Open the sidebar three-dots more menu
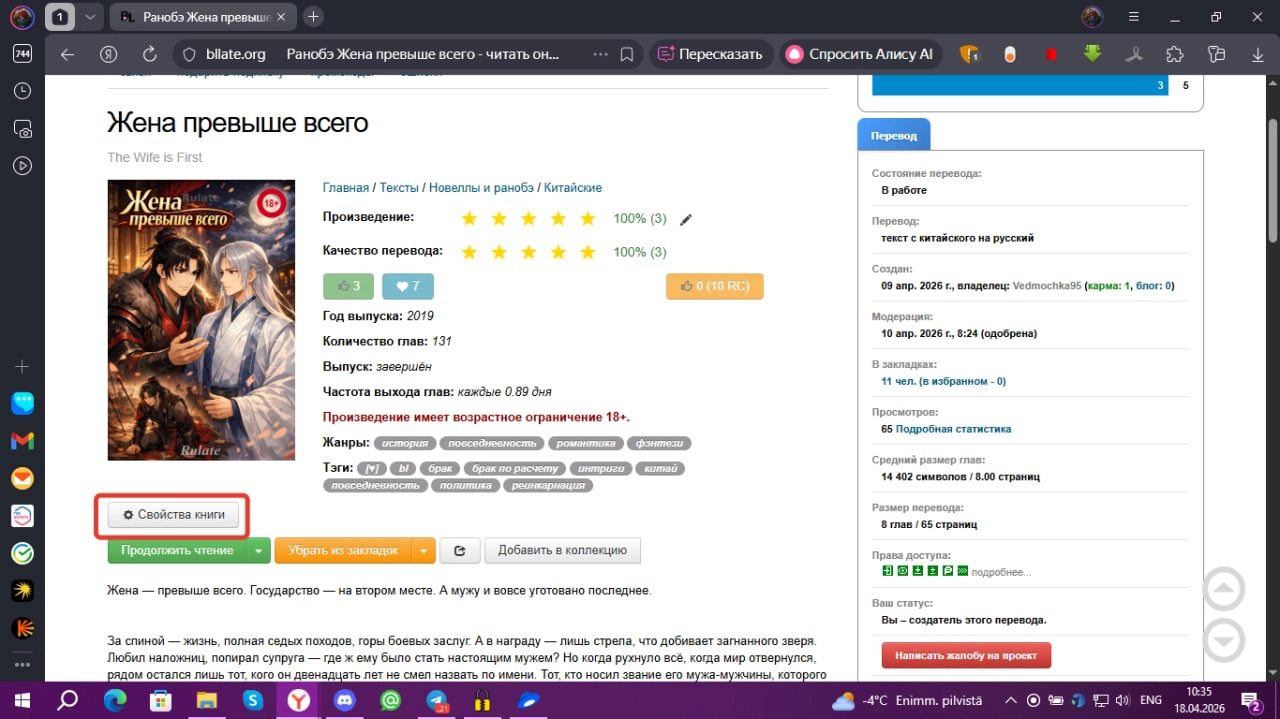 [x=22, y=664]
